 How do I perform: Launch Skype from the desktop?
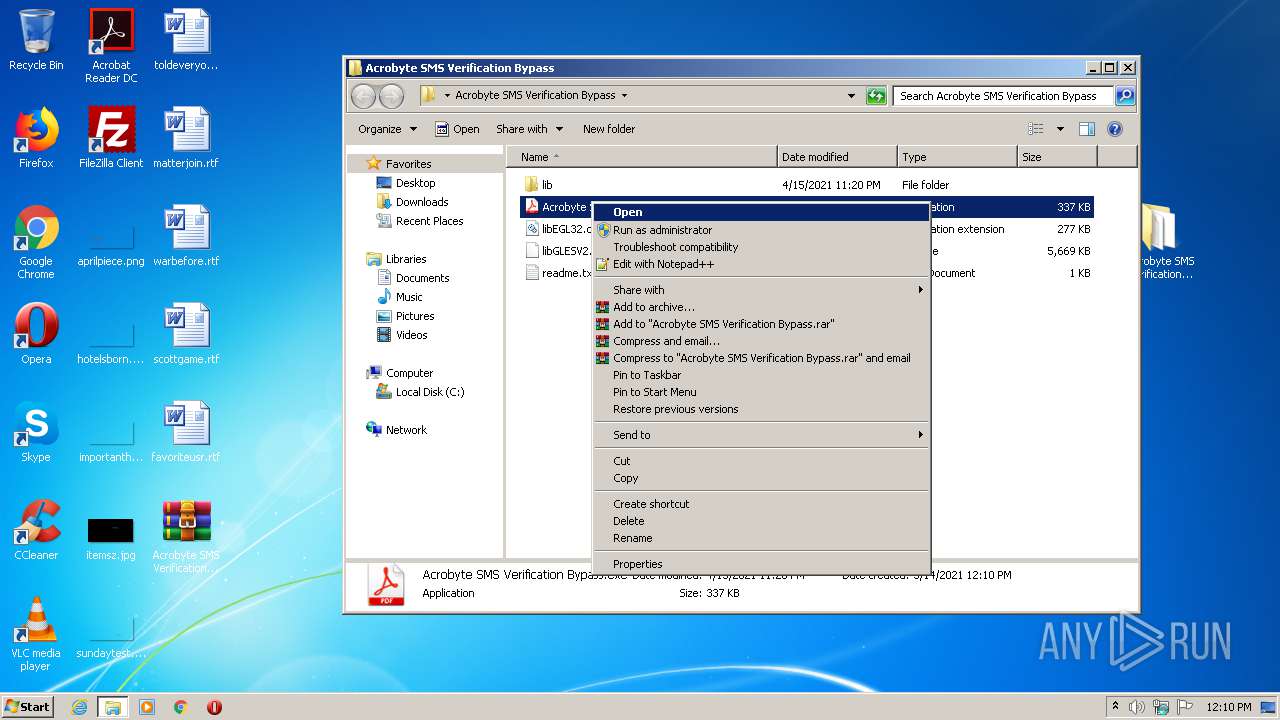click(x=36, y=432)
